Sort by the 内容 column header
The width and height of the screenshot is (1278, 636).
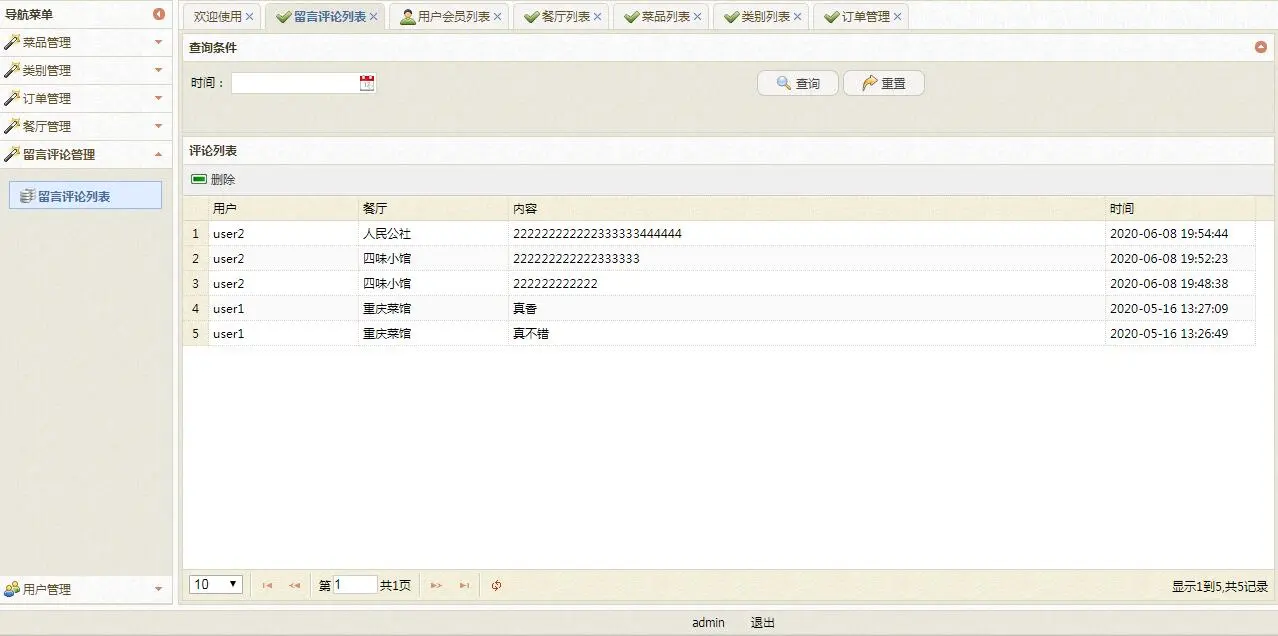pos(807,208)
